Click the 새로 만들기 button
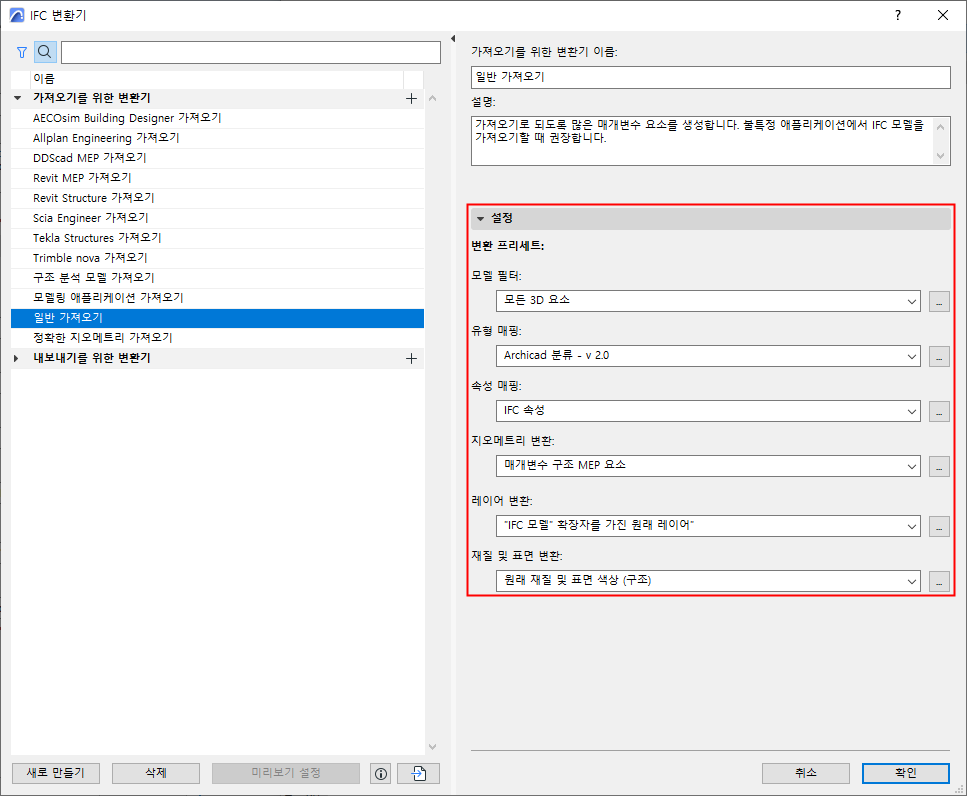Image resolution: width=967 pixels, height=796 pixels. (55, 772)
